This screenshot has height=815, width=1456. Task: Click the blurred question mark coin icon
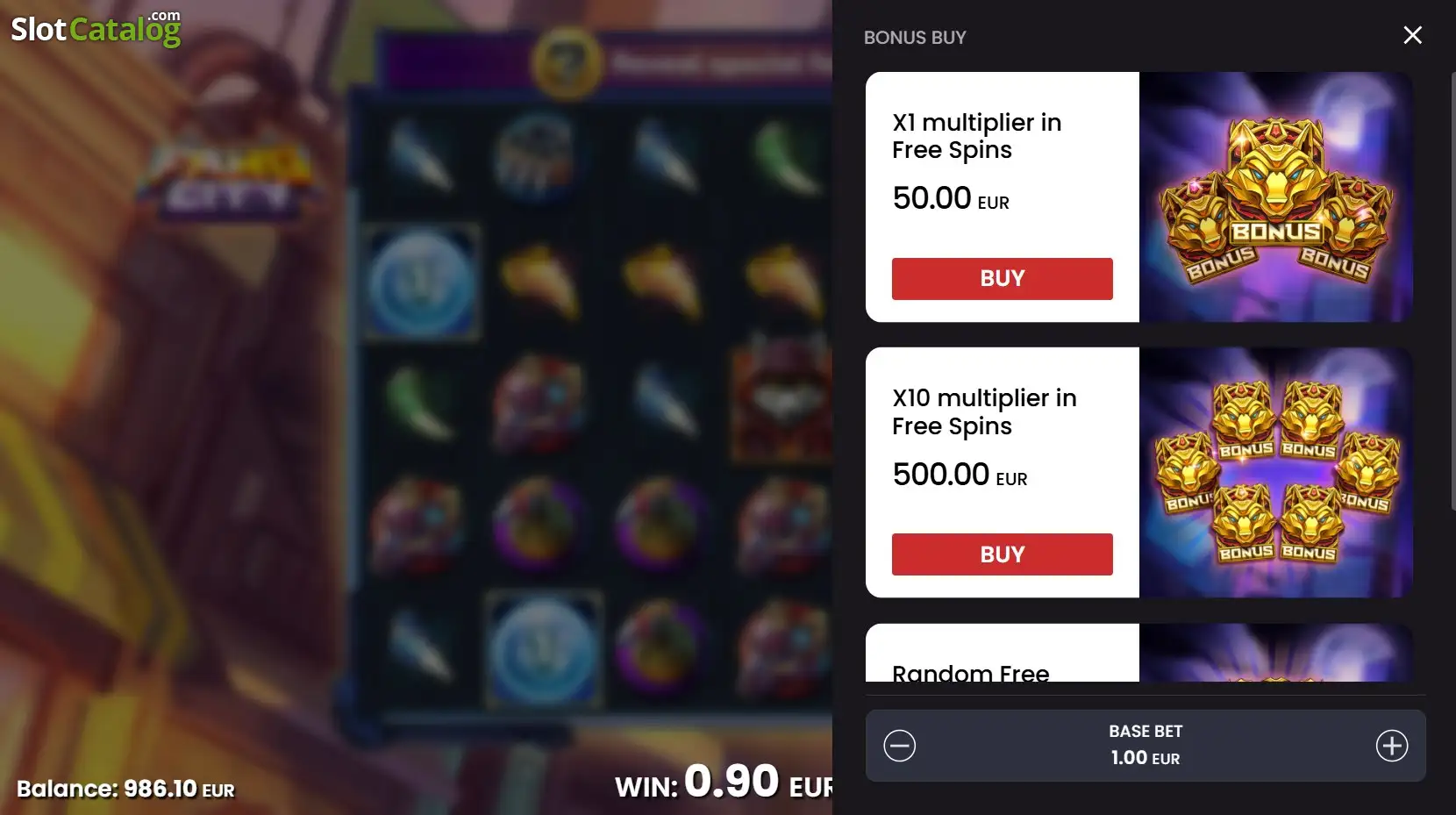point(567,62)
